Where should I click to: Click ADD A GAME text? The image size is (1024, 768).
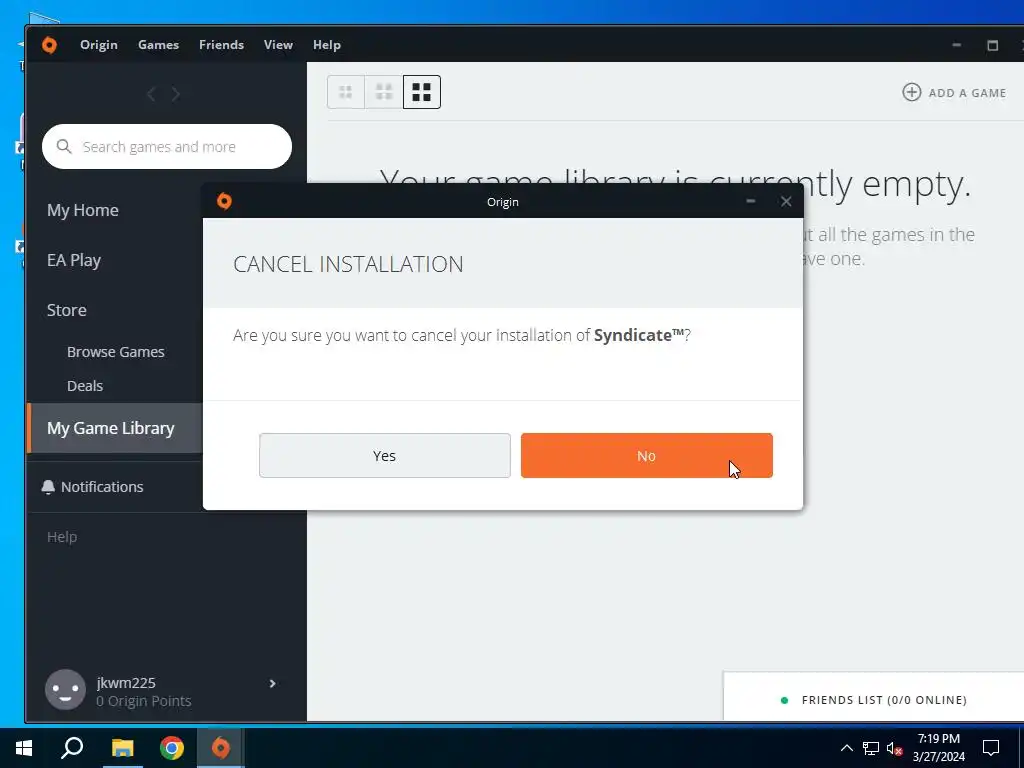pos(967,93)
